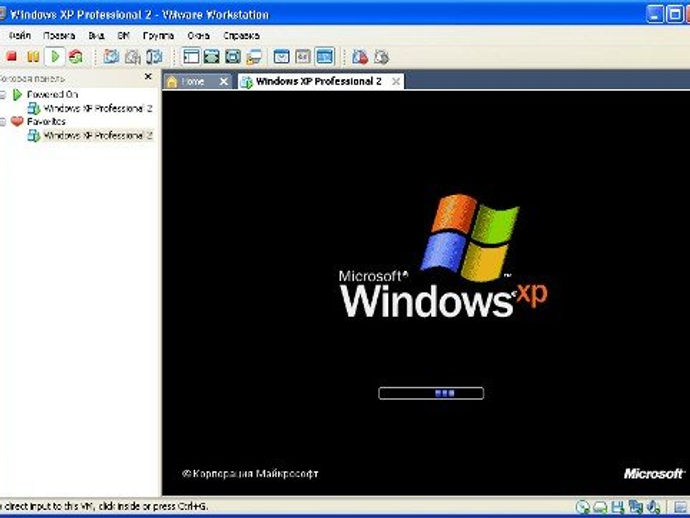Click the floppy drive status bar icon
The image size is (690, 518).
pos(618,507)
